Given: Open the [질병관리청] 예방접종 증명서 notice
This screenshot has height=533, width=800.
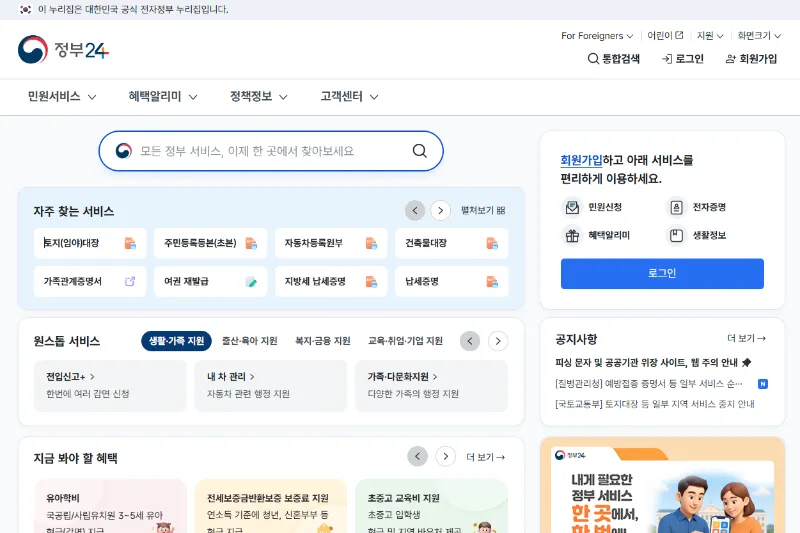Looking at the screenshot, I should [648, 384].
